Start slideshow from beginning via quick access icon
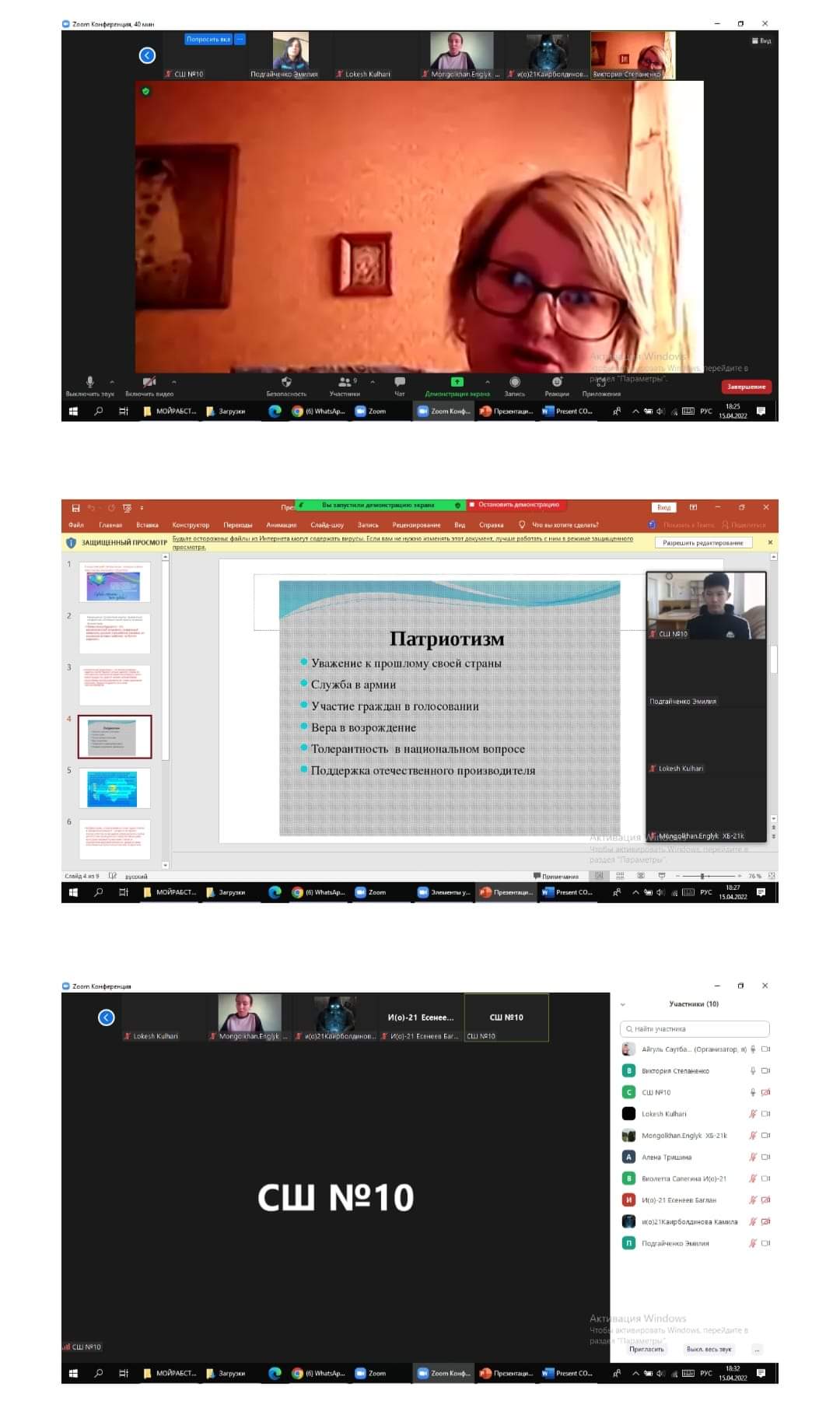The width and height of the screenshot is (840, 1401). point(127,508)
